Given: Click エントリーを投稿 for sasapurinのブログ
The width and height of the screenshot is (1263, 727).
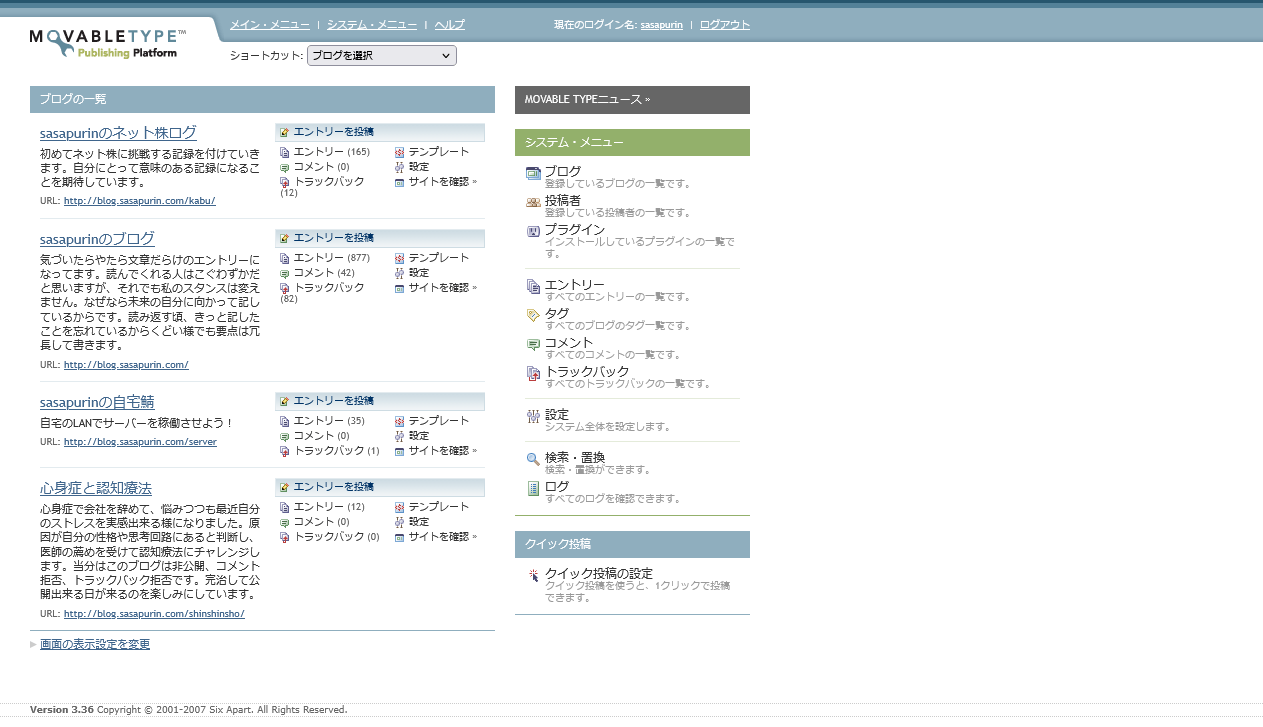Looking at the screenshot, I should click(x=334, y=238).
